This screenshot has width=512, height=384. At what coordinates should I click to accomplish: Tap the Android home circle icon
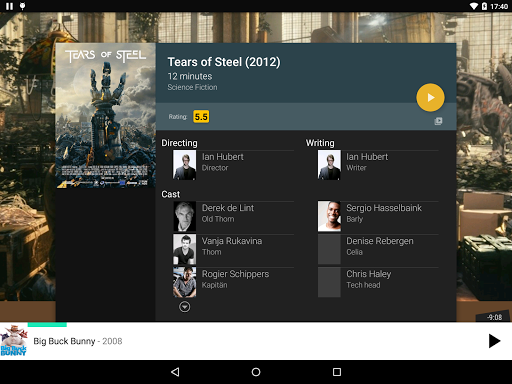click(x=256, y=372)
